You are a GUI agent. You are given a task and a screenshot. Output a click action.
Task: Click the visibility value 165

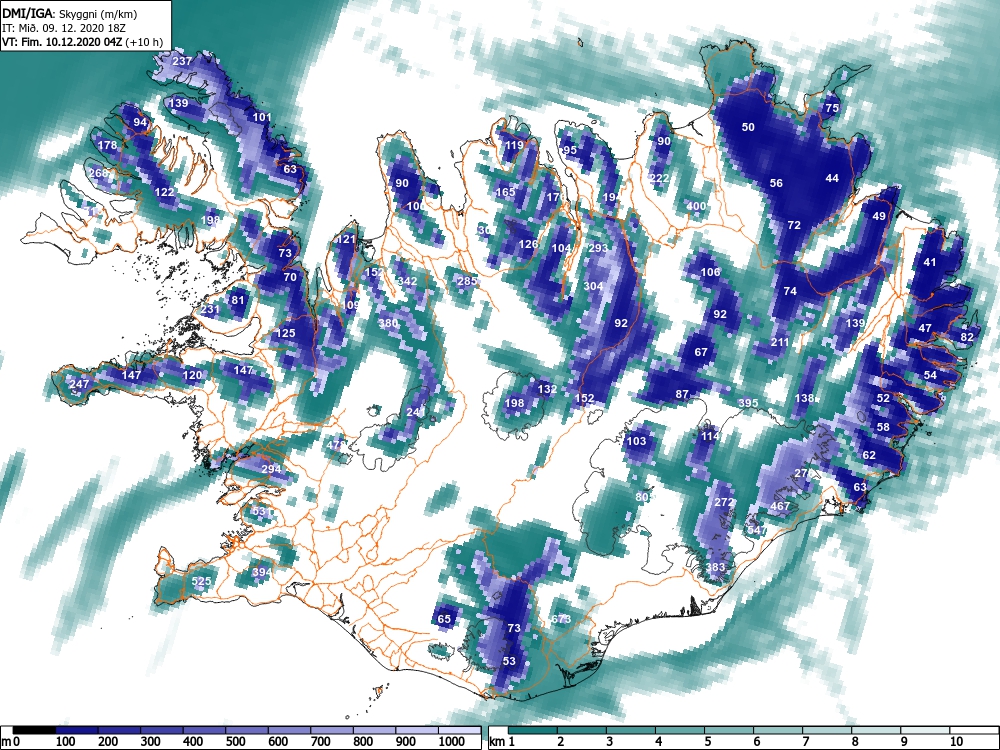(x=505, y=192)
